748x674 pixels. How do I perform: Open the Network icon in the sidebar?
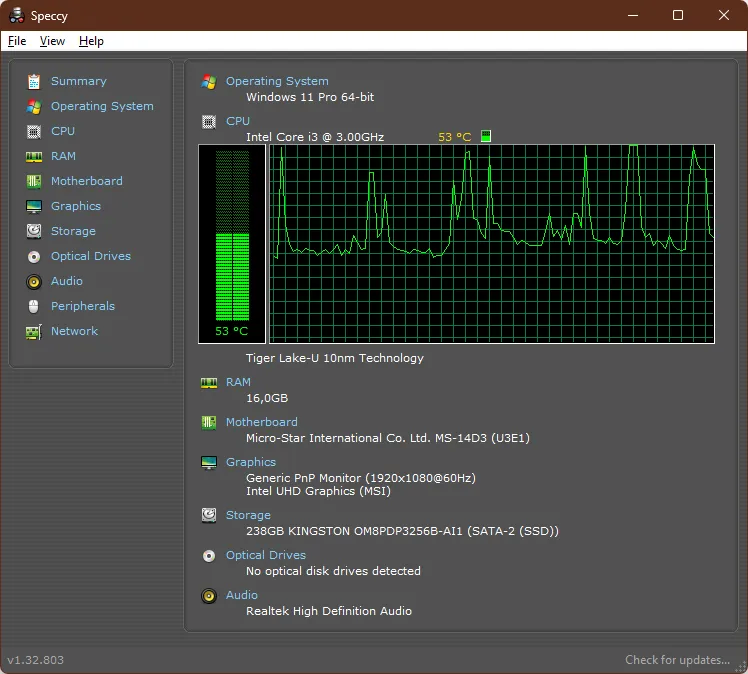click(x=34, y=331)
